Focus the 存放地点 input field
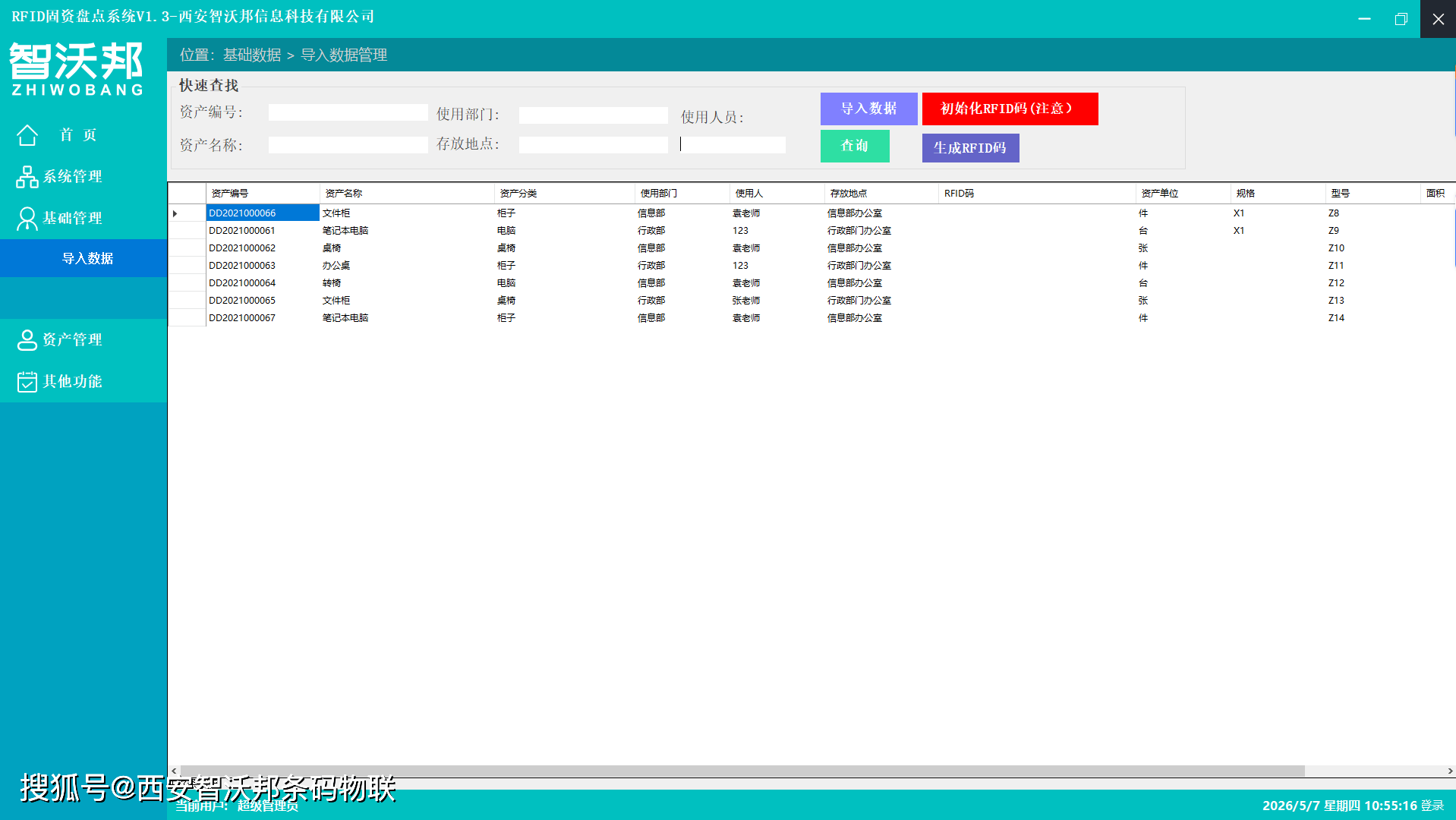Screen dimensions: 1456x820 (594, 145)
